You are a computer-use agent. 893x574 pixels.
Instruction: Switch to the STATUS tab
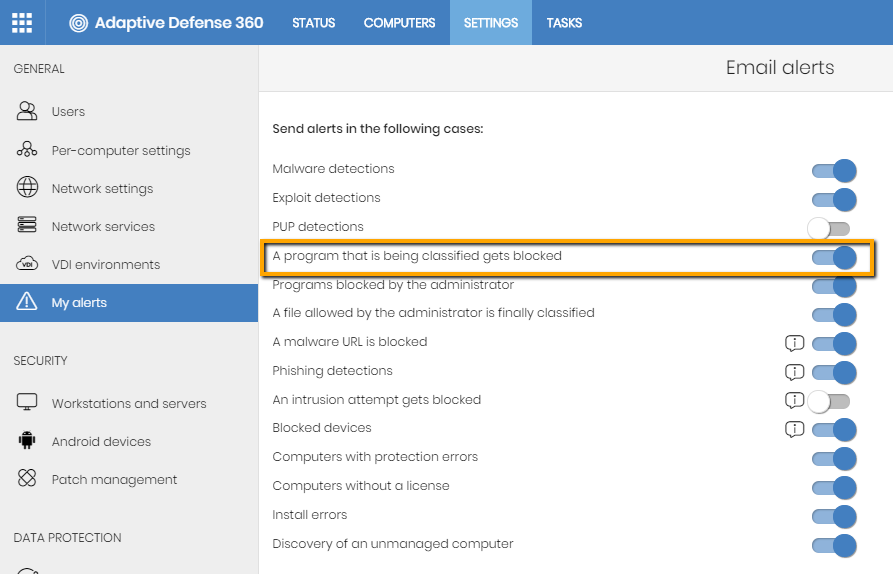click(x=314, y=23)
